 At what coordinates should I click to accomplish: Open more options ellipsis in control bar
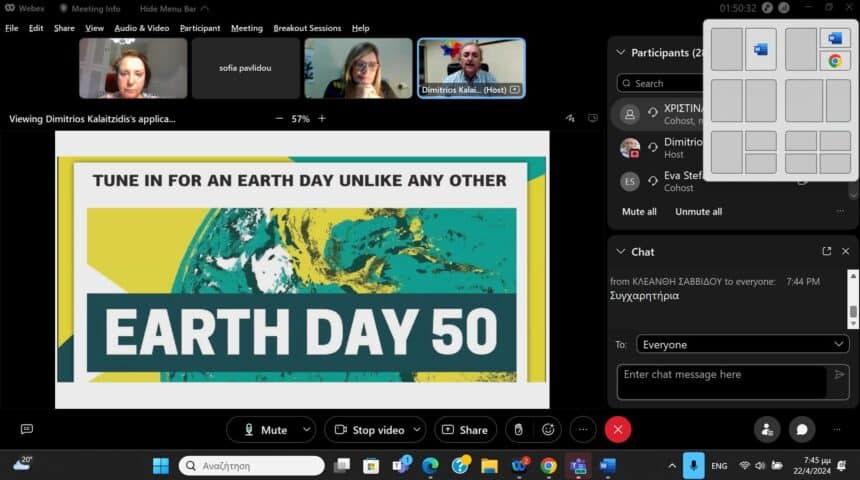[x=583, y=430]
